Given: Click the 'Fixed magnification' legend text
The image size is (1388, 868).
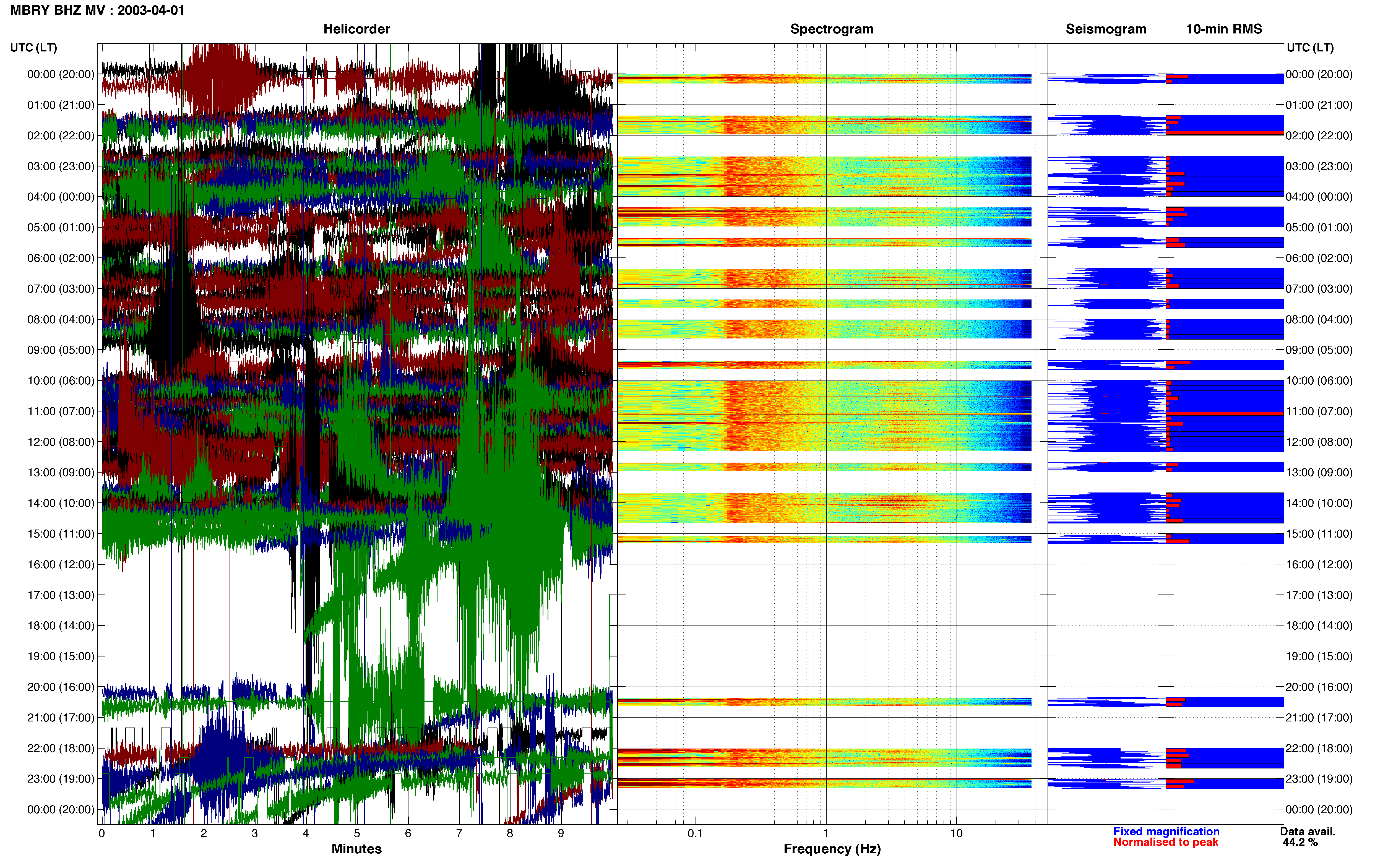Looking at the screenshot, I should click(x=1166, y=831).
